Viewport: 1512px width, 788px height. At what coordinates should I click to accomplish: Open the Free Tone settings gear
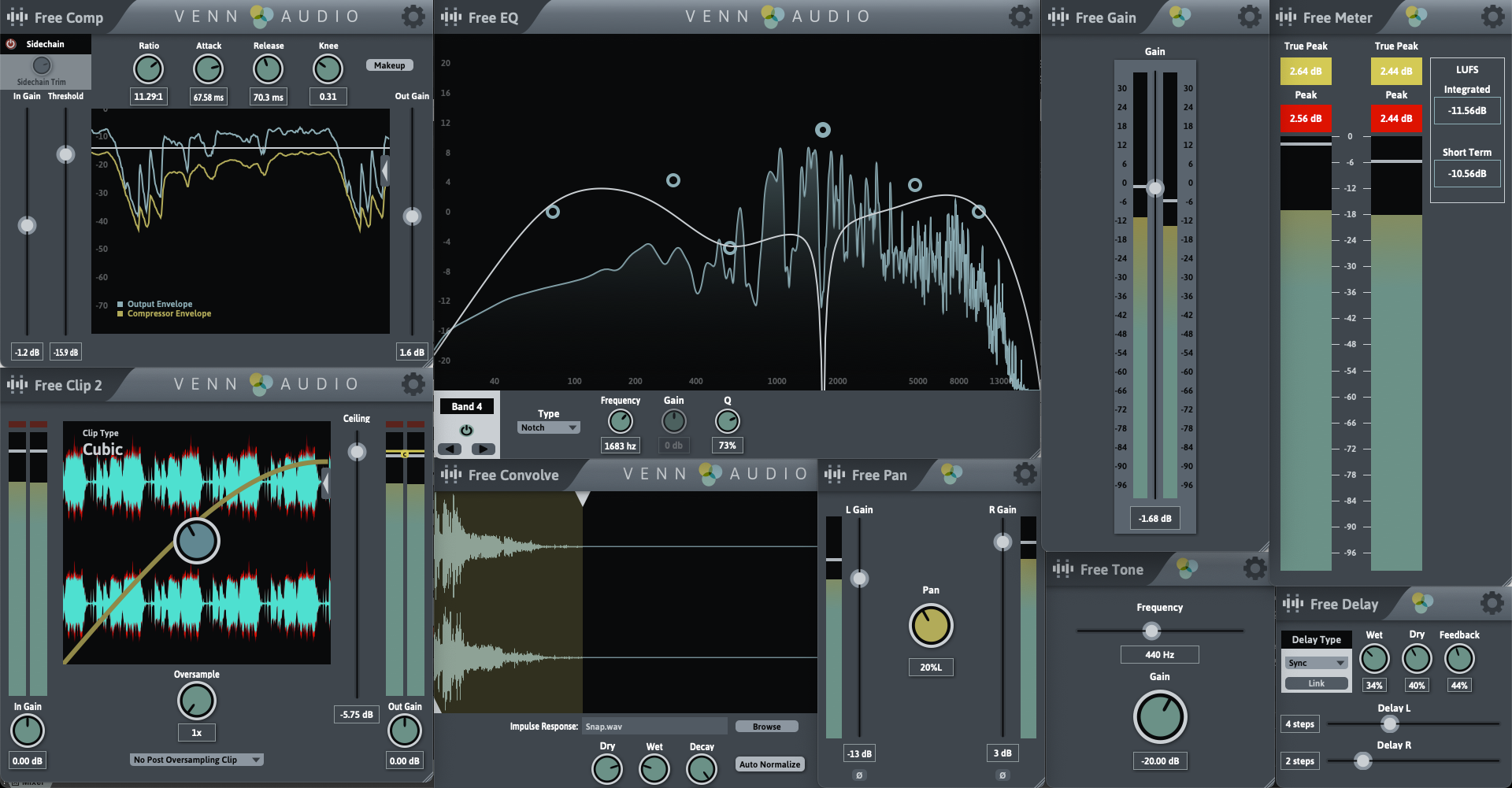(x=1254, y=568)
